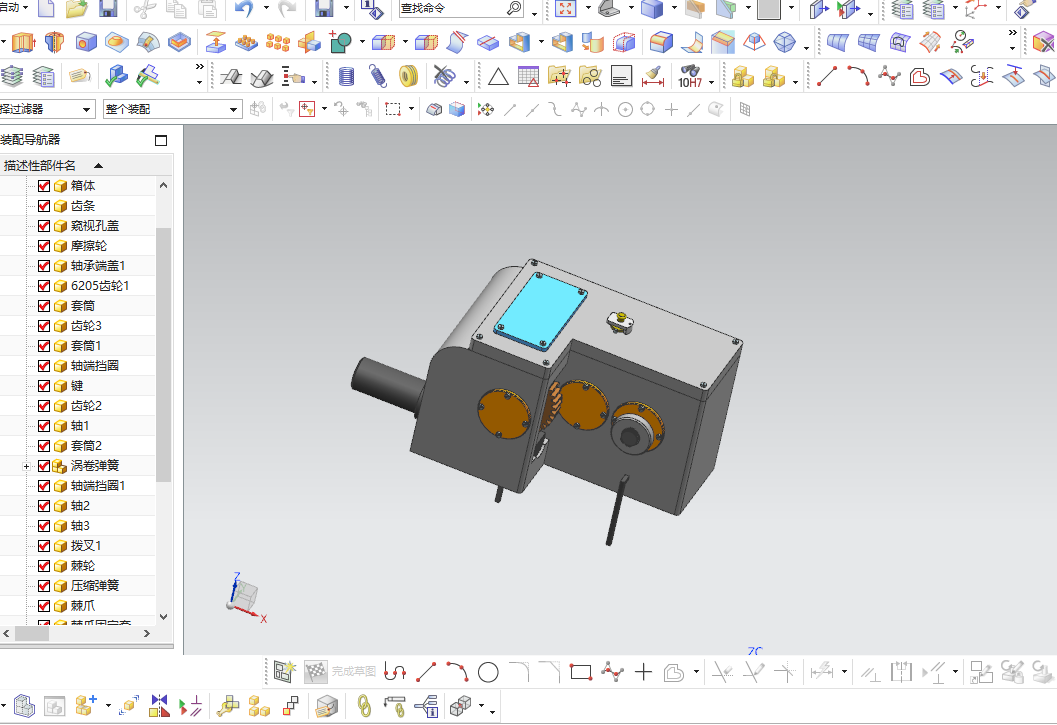Click the 查找命令 search field
The image size is (1057, 725).
[450, 8]
